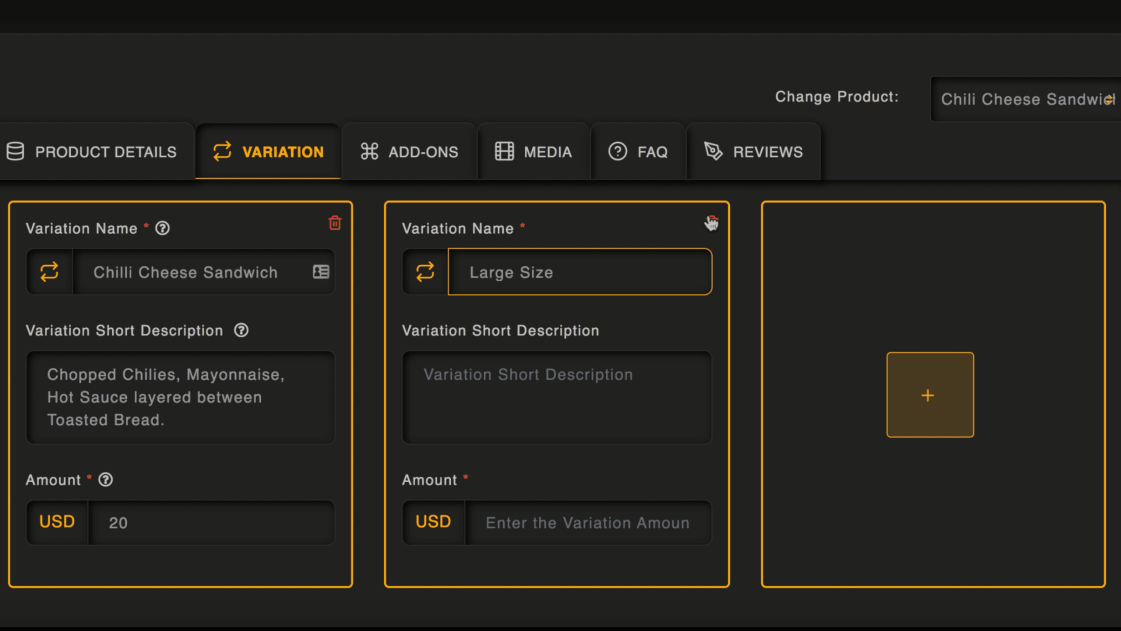This screenshot has width=1121, height=631.
Task: Open the Add-Ons tab
Action: click(409, 152)
